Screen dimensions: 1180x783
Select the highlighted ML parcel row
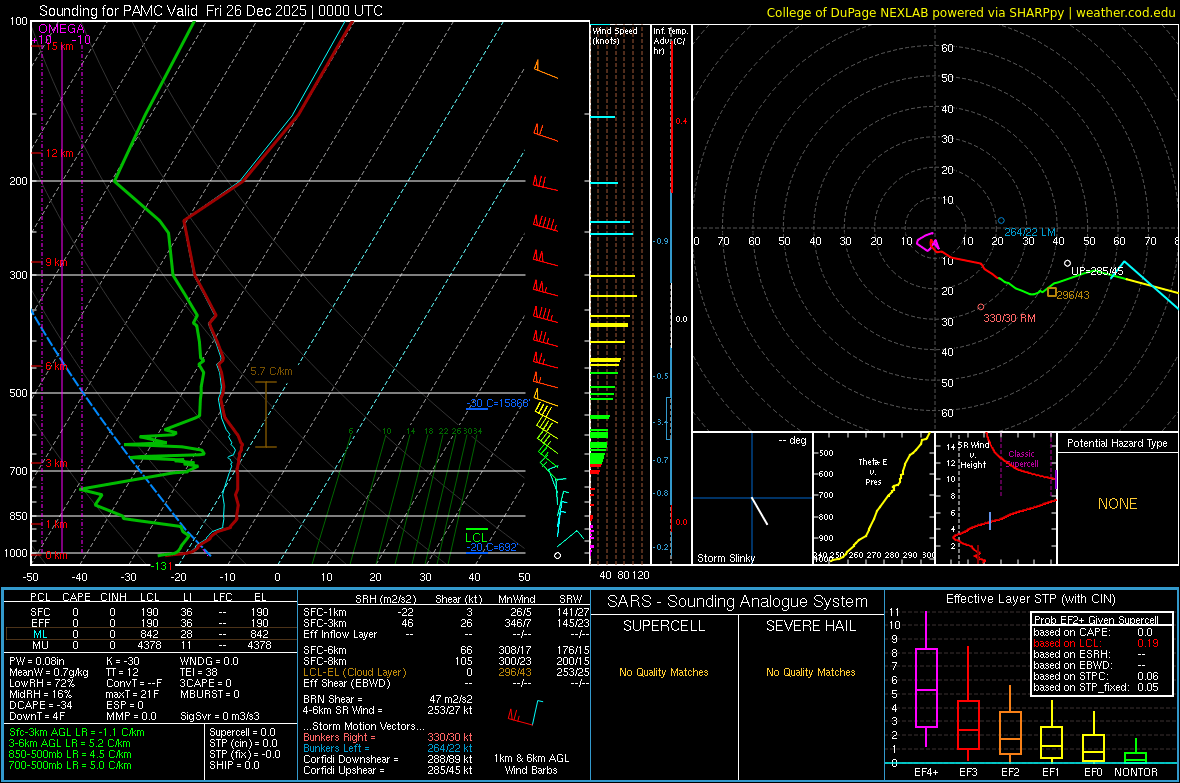click(150, 634)
